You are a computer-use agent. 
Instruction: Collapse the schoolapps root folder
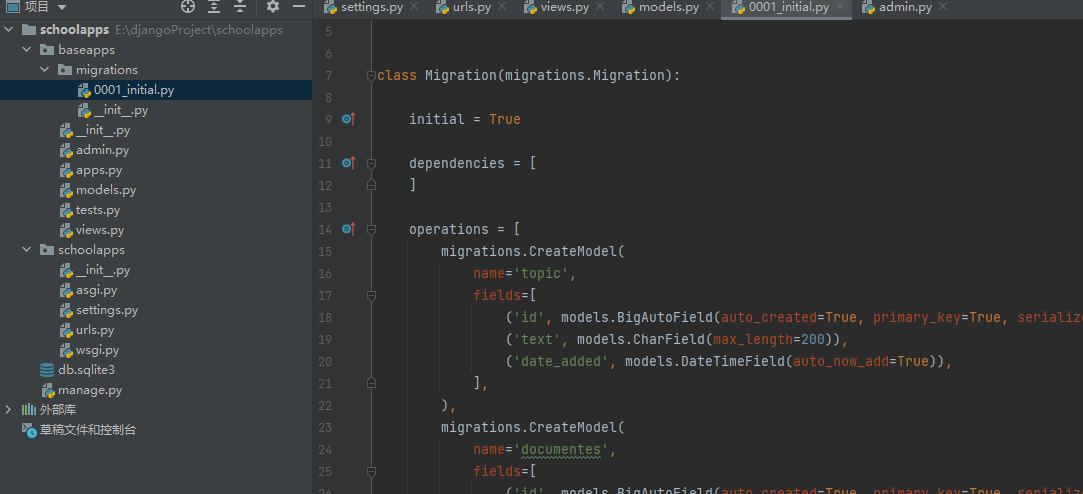[10, 30]
